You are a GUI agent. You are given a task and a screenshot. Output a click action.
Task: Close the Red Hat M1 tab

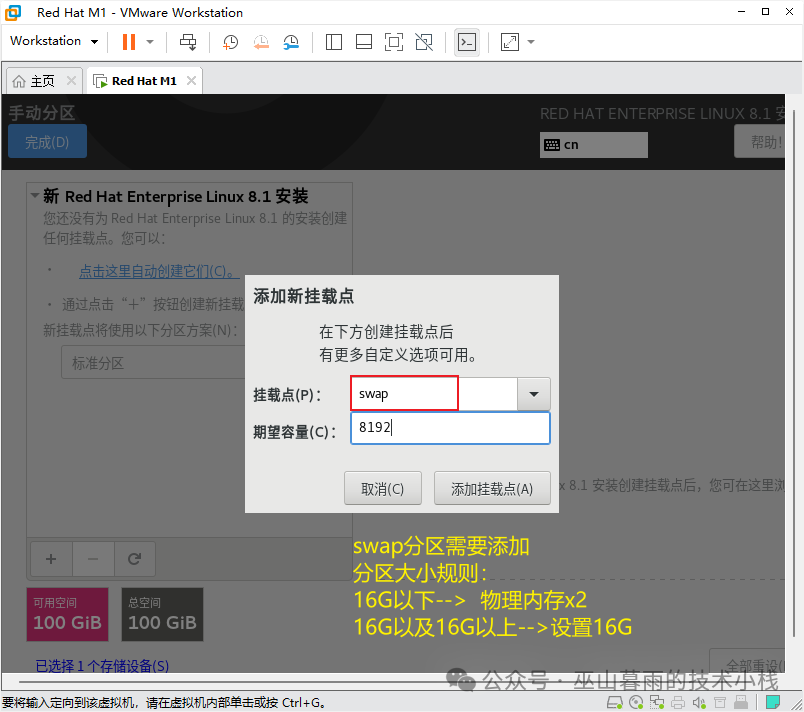[192, 81]
